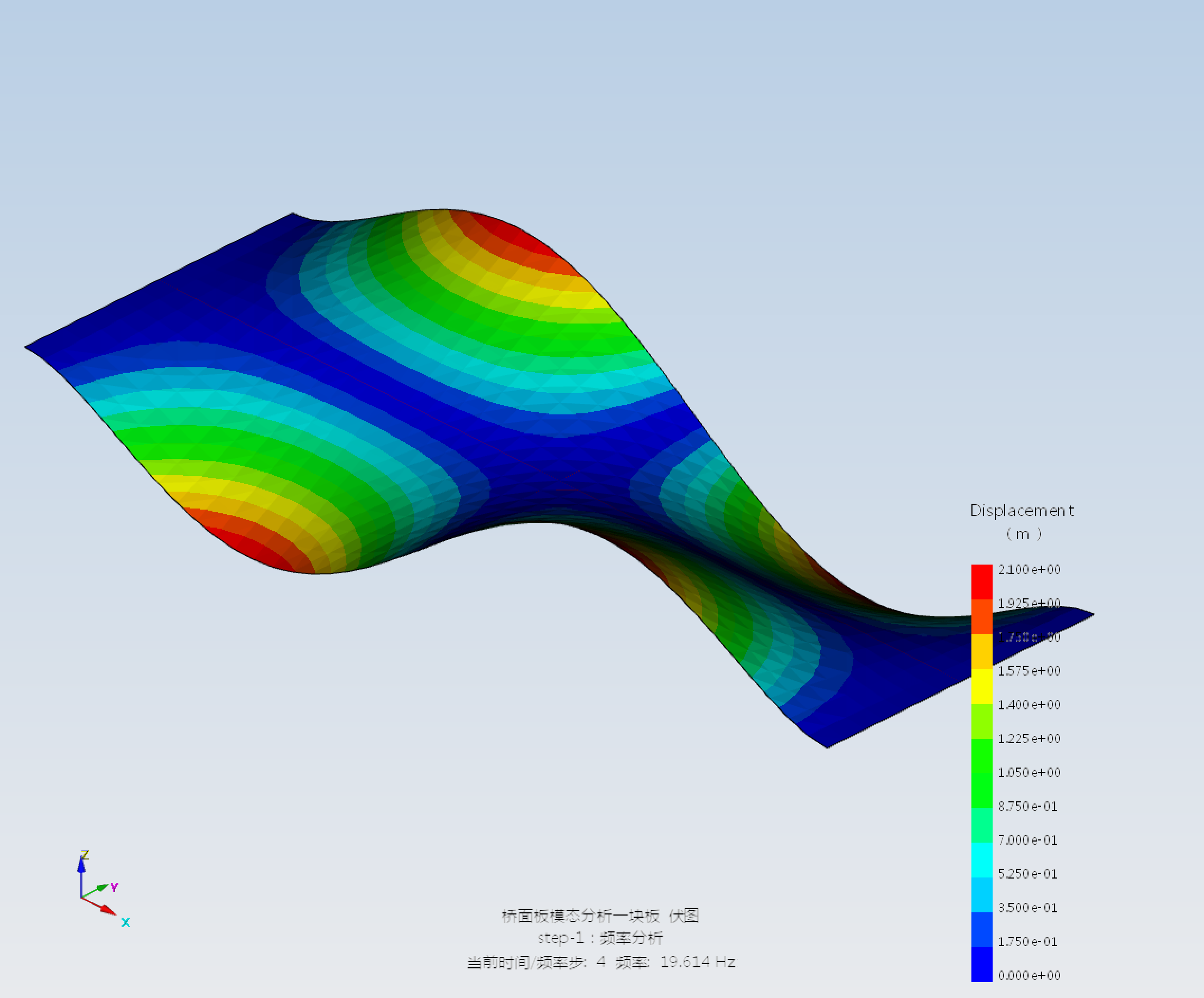1204x998 pixels.
Task: Click the red swatch atop the legend
Action: (982, 582)
